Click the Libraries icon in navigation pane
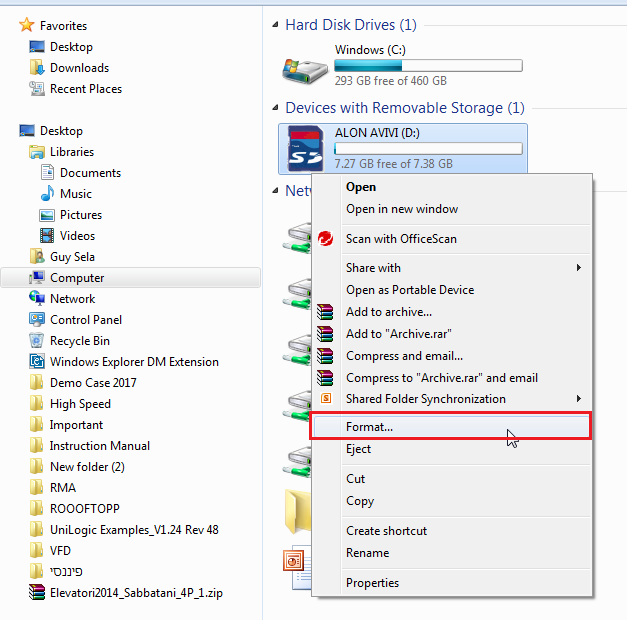 coord(37,152)
